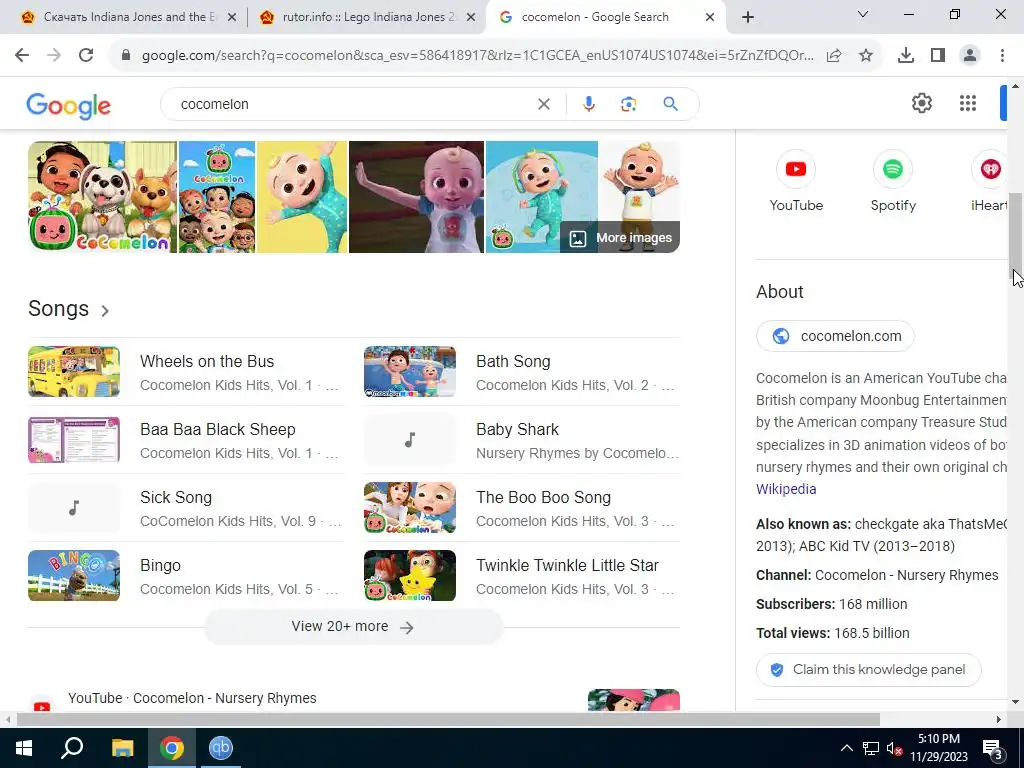This screenshot has width=1024, height=768.
Task: Open Windows taskbar search
Action: pos(72,748)
